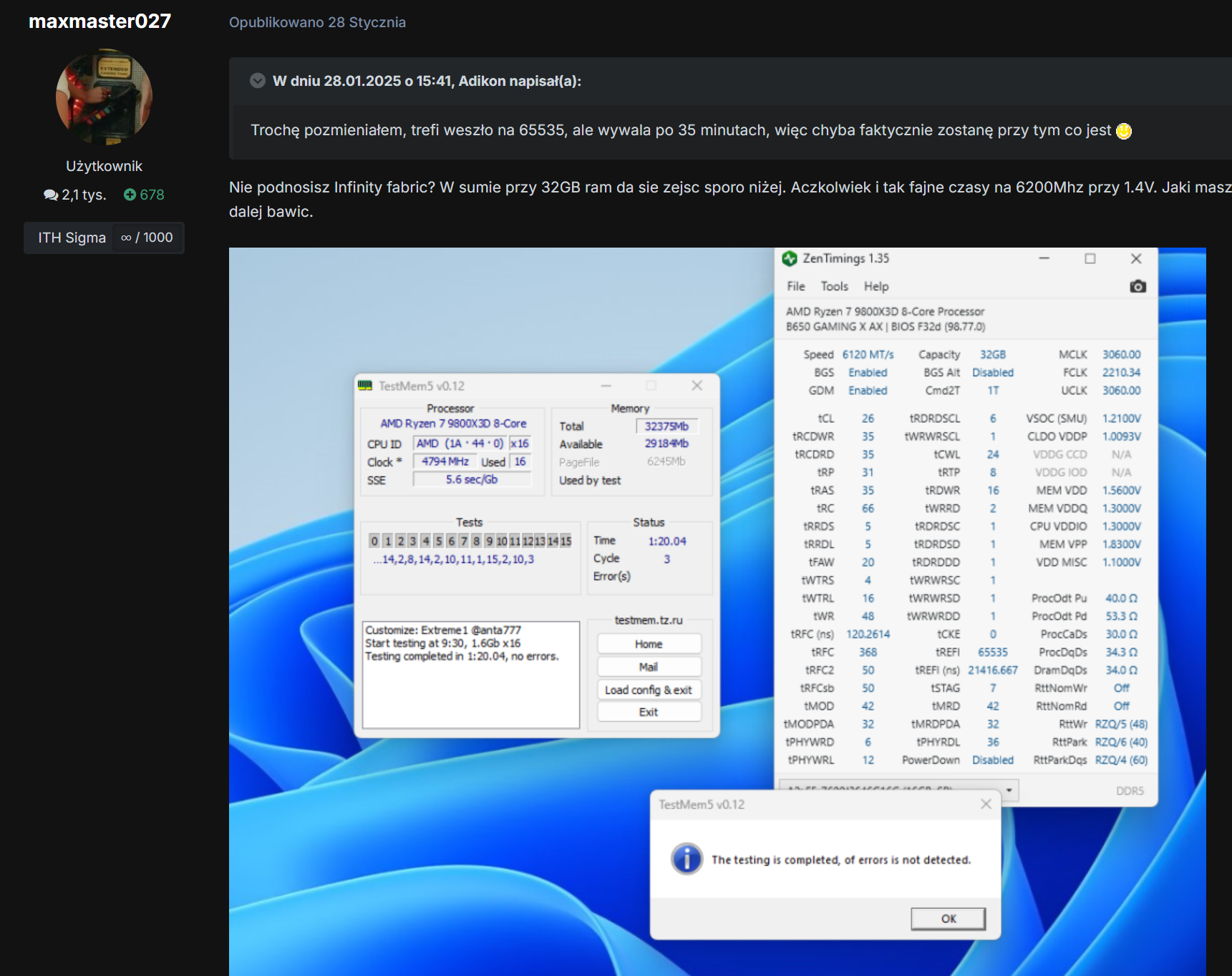
Task: Click the smiley emoji in the quote
Action: (1124, 131)
